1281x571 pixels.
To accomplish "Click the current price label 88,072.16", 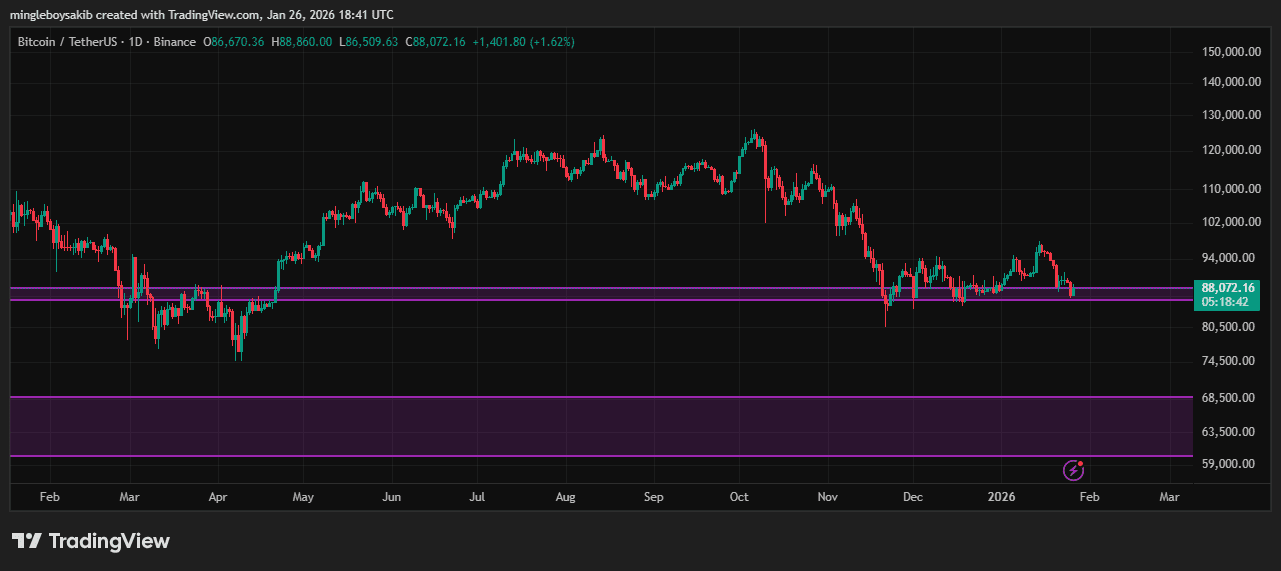I will pos(1228,288).
